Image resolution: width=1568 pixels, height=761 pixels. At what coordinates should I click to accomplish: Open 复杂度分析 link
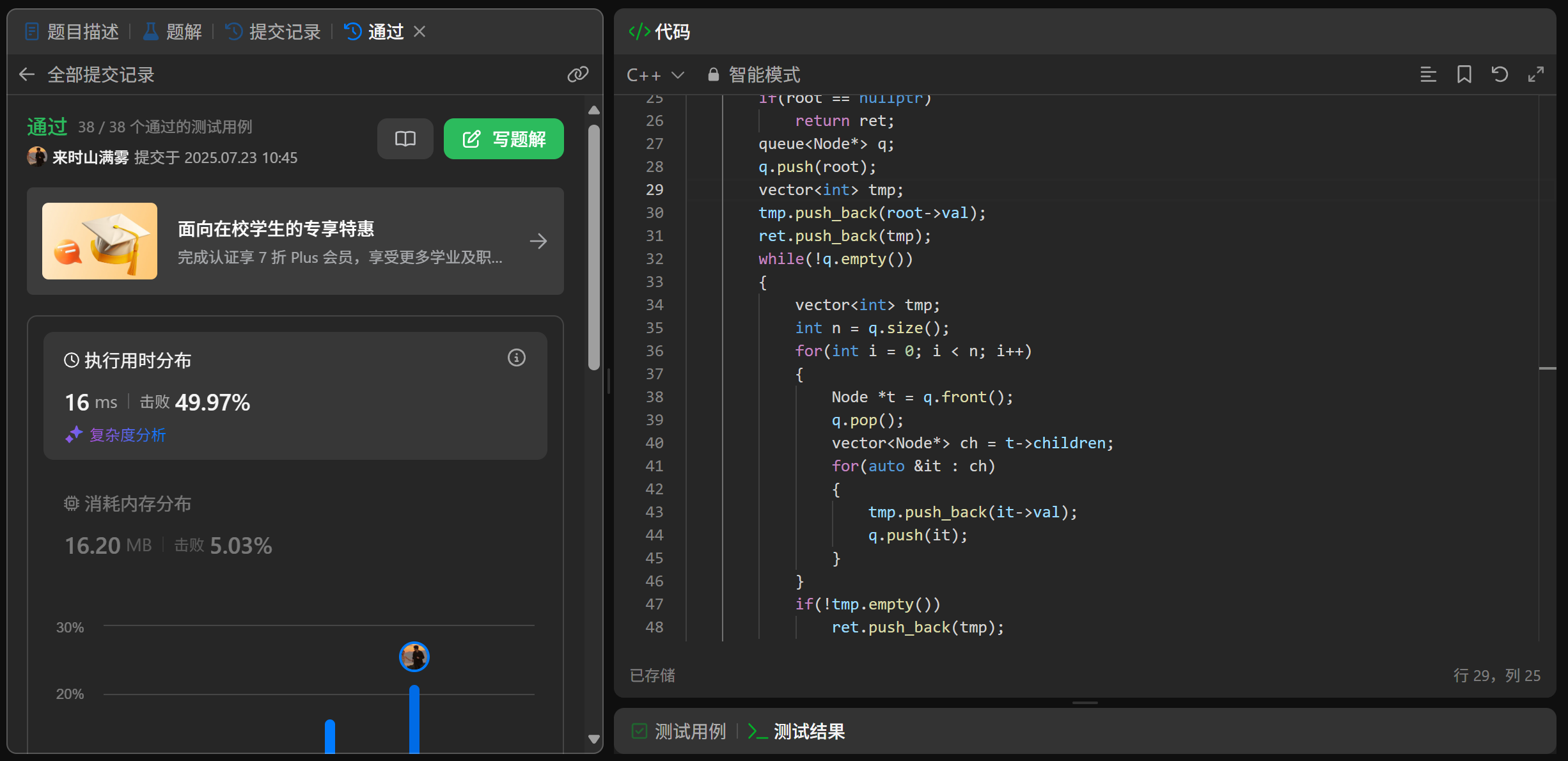127,435
